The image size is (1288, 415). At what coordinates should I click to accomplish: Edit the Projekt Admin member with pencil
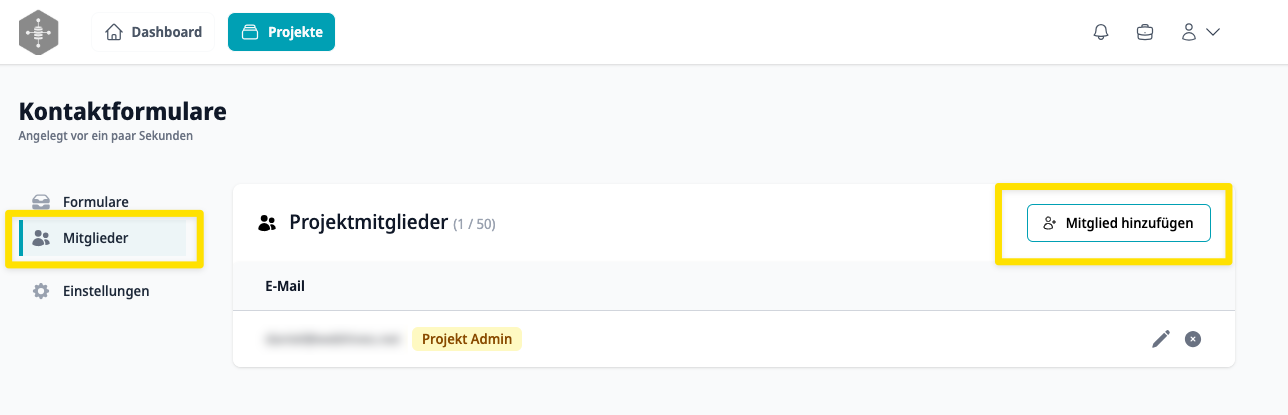pyautogui.click(x=1161, y=339)
